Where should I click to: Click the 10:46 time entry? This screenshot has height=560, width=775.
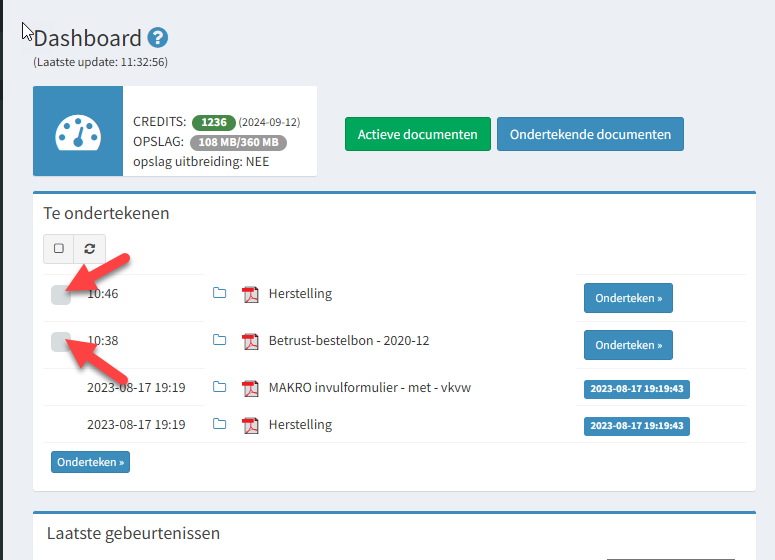click(x=103, y=294)
